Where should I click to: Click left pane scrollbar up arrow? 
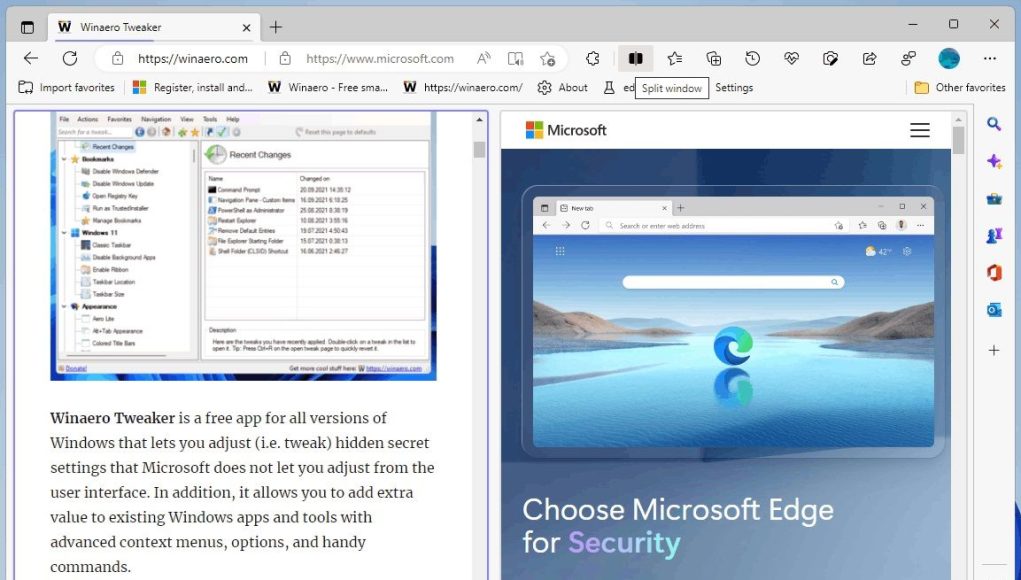click(x=479, y=120)
